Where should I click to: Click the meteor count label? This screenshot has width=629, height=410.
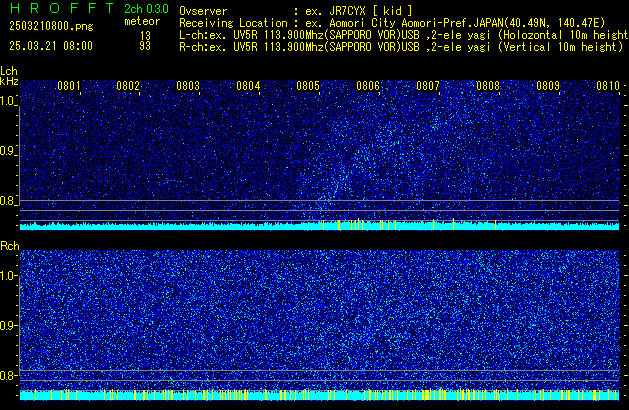click(x=142, y=21)
